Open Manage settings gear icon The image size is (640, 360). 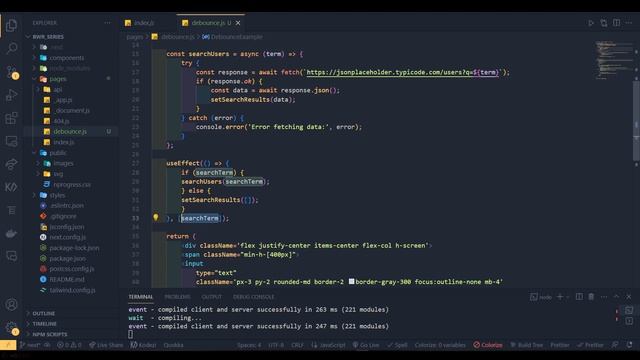coord(11,327)
